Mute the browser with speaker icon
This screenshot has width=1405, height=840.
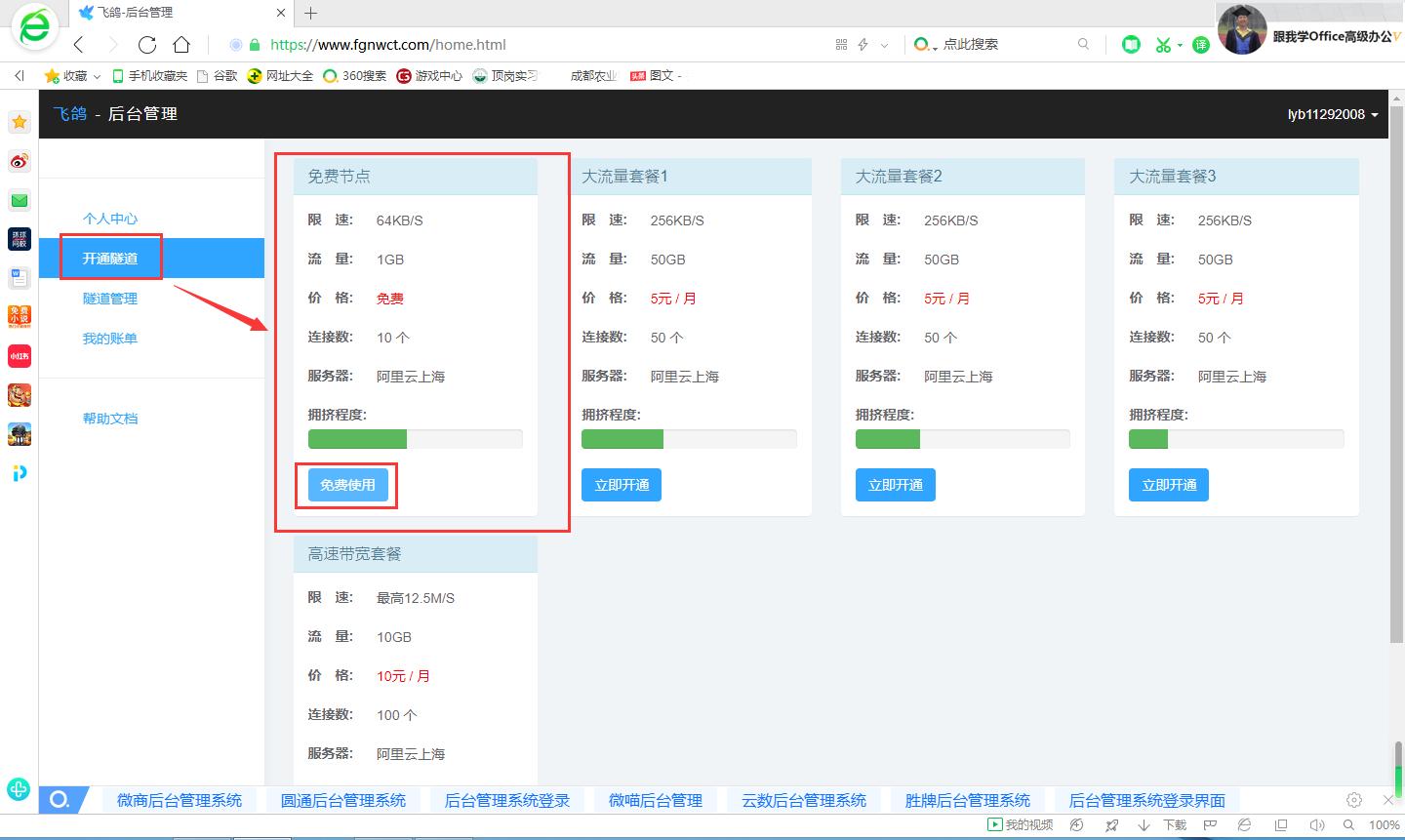(1319, 824)
